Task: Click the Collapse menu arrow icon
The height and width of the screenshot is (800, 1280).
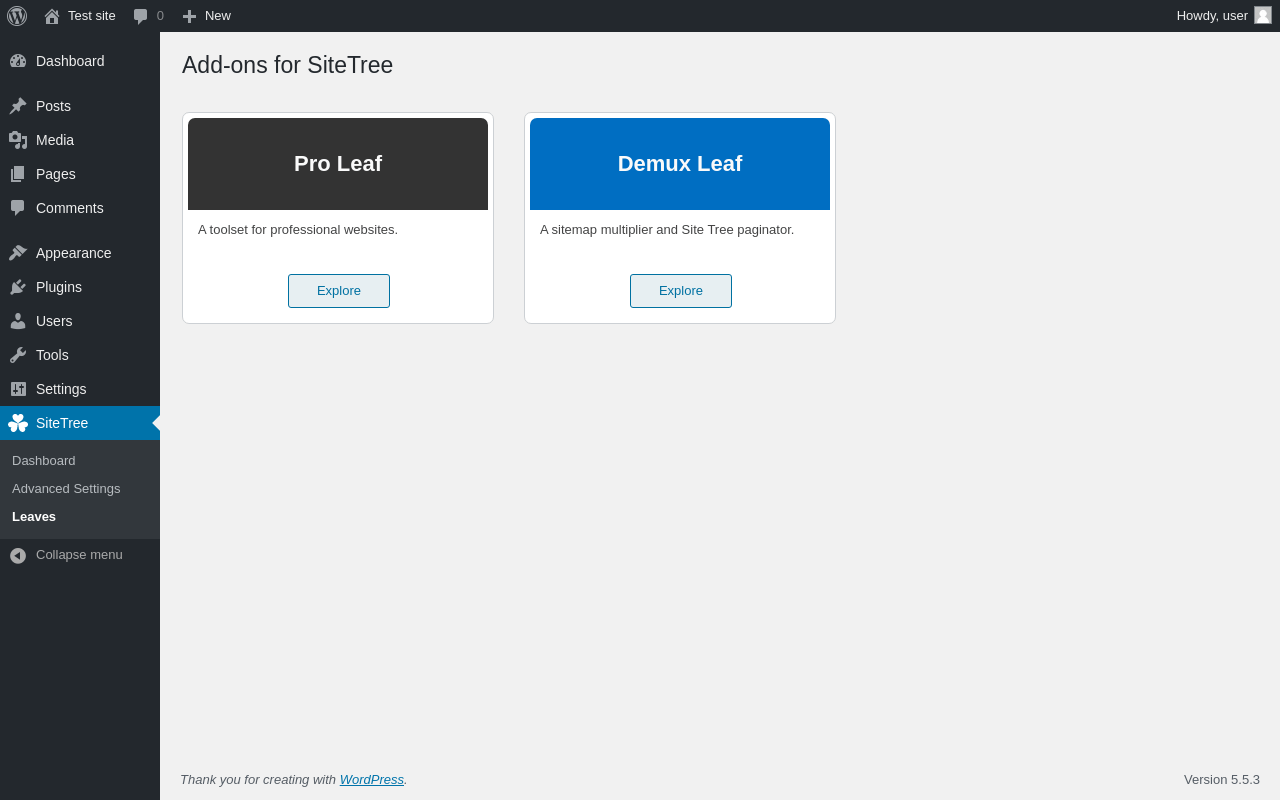Action: pos(18,555)
